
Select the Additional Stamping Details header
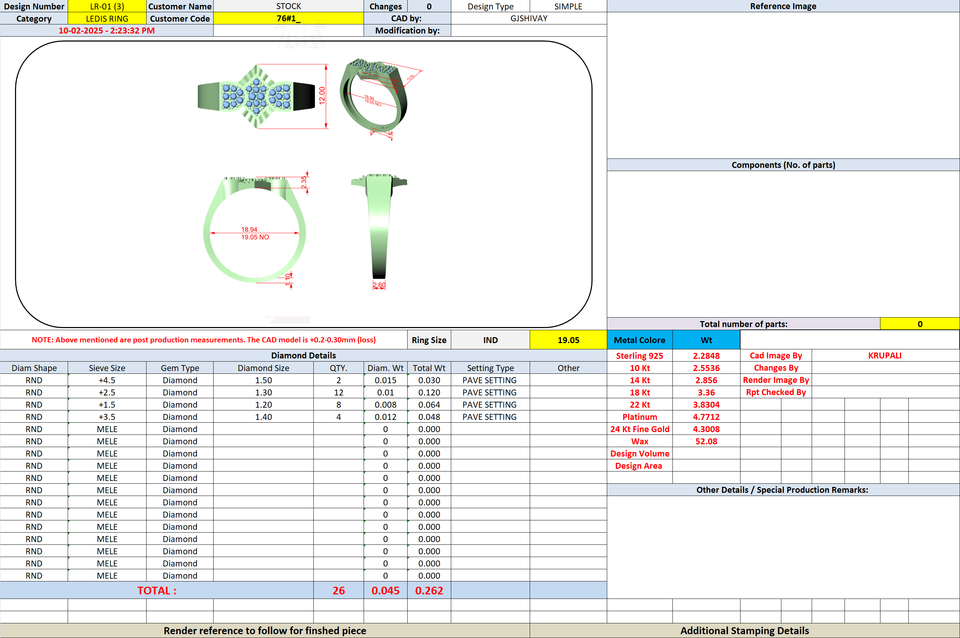coord(744,631)
